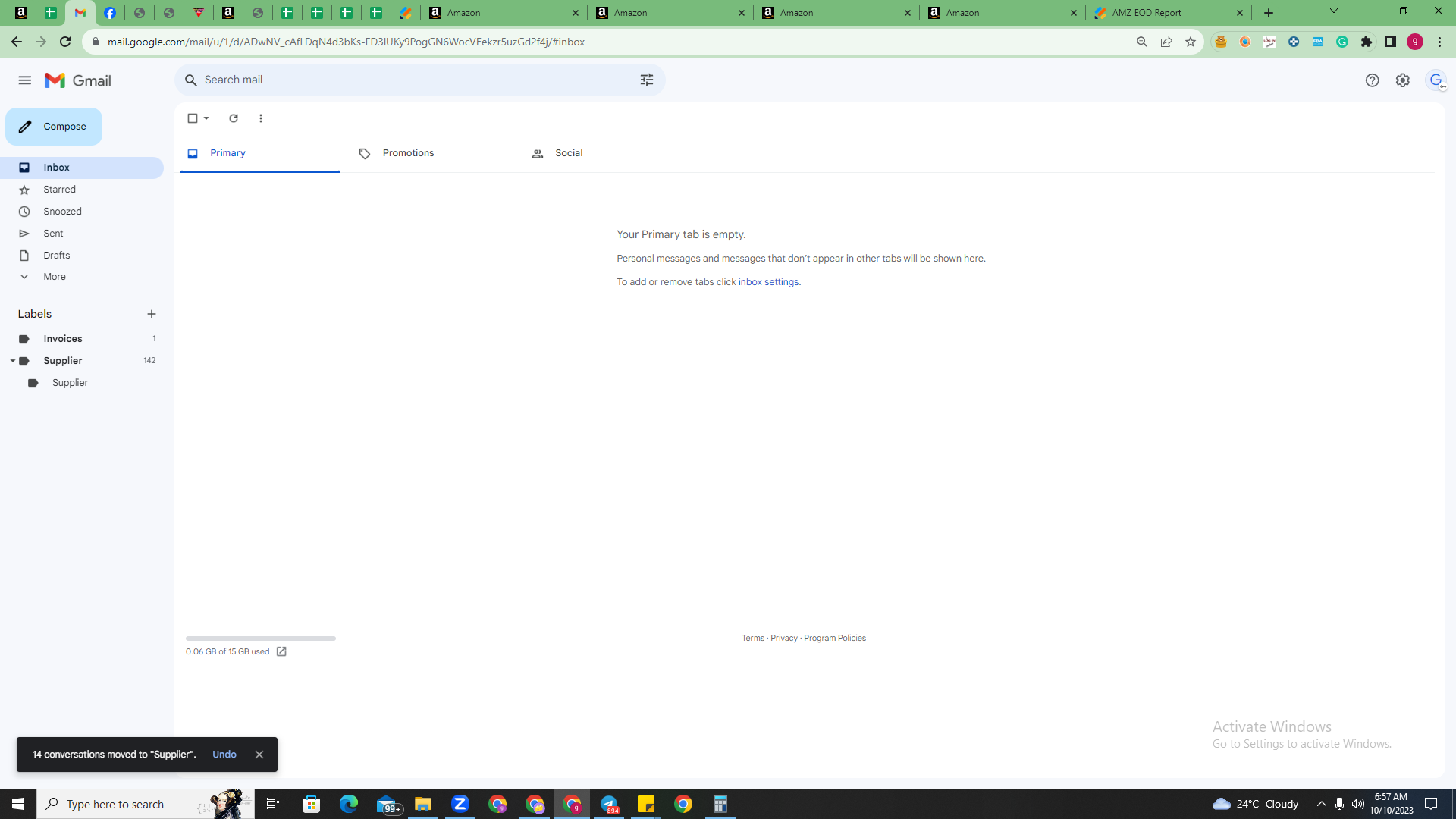
Task: Open the Windows notification center
Action: click(x=1432, y=804)
